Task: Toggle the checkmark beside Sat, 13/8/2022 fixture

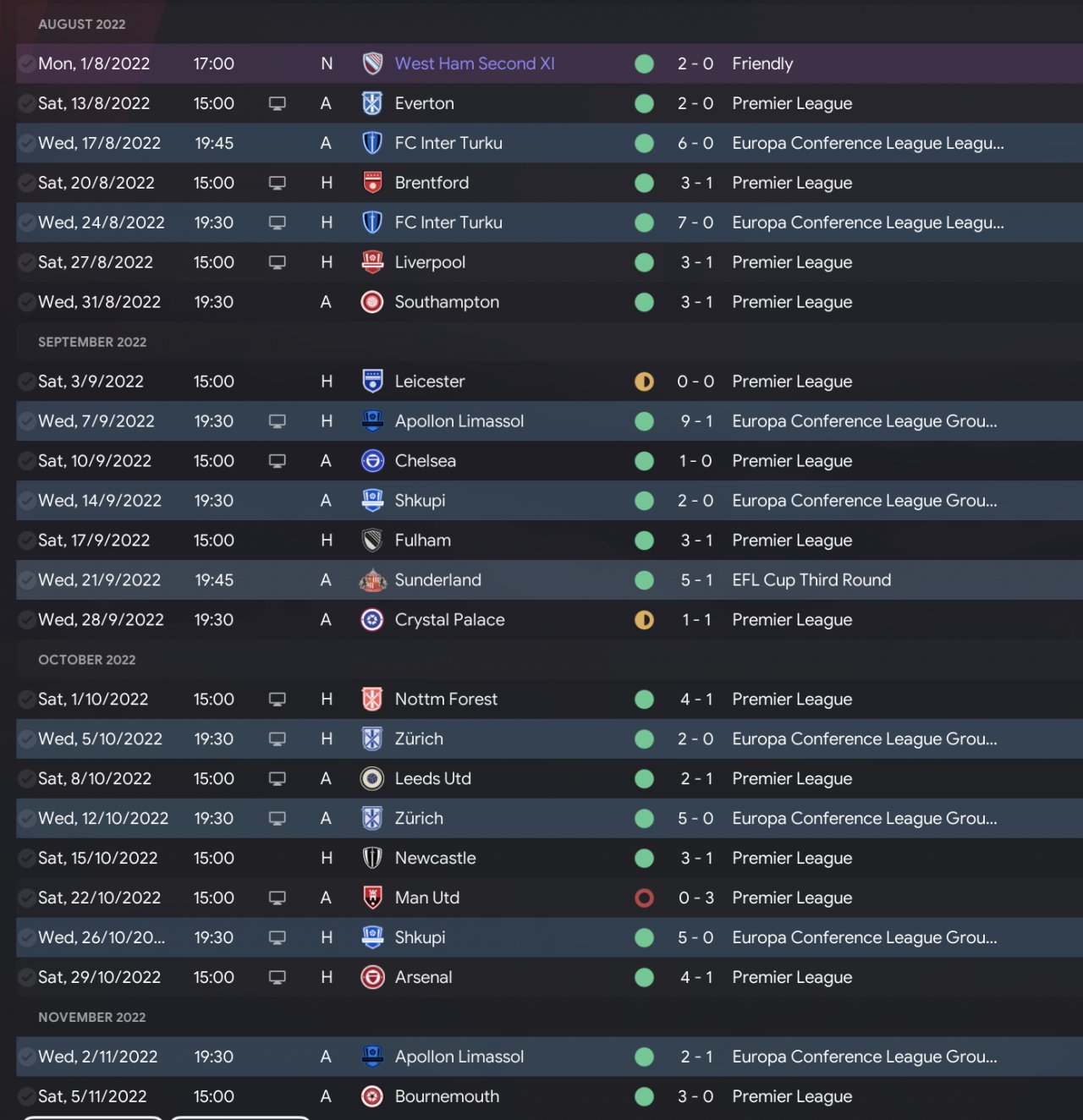Action: (x=26, y=103)
